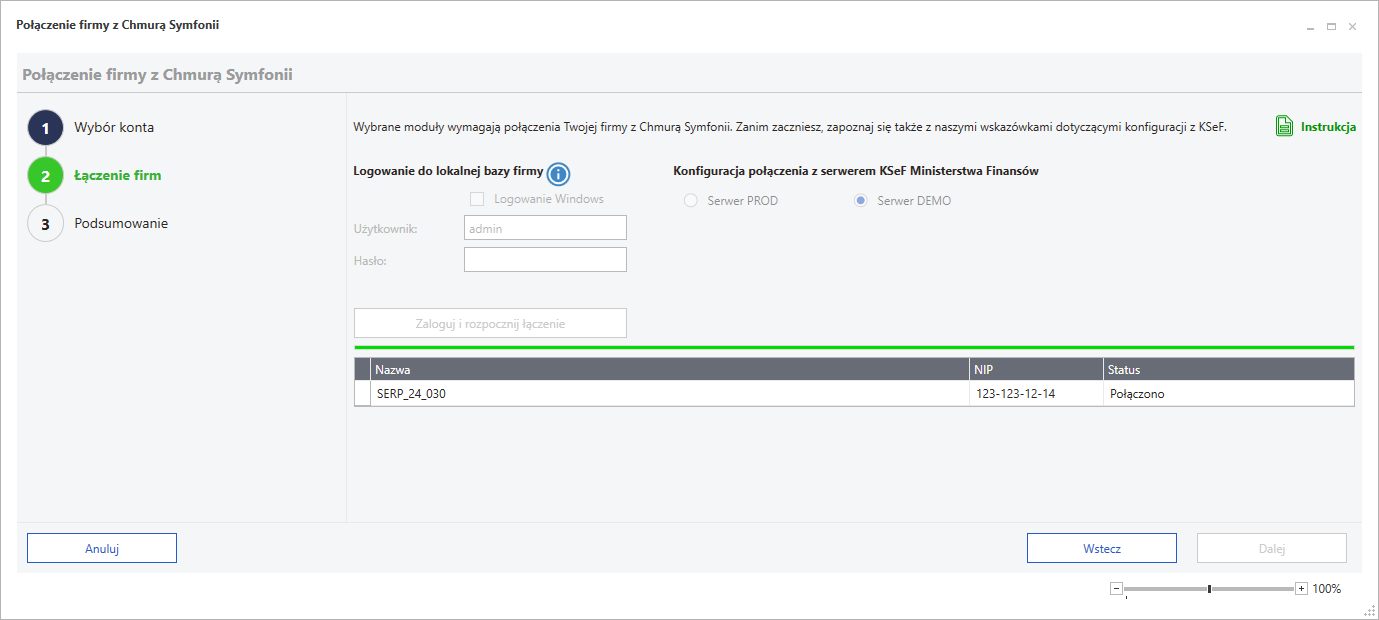
Task: Click Łączenie firm step label
Action: point(117,175)
